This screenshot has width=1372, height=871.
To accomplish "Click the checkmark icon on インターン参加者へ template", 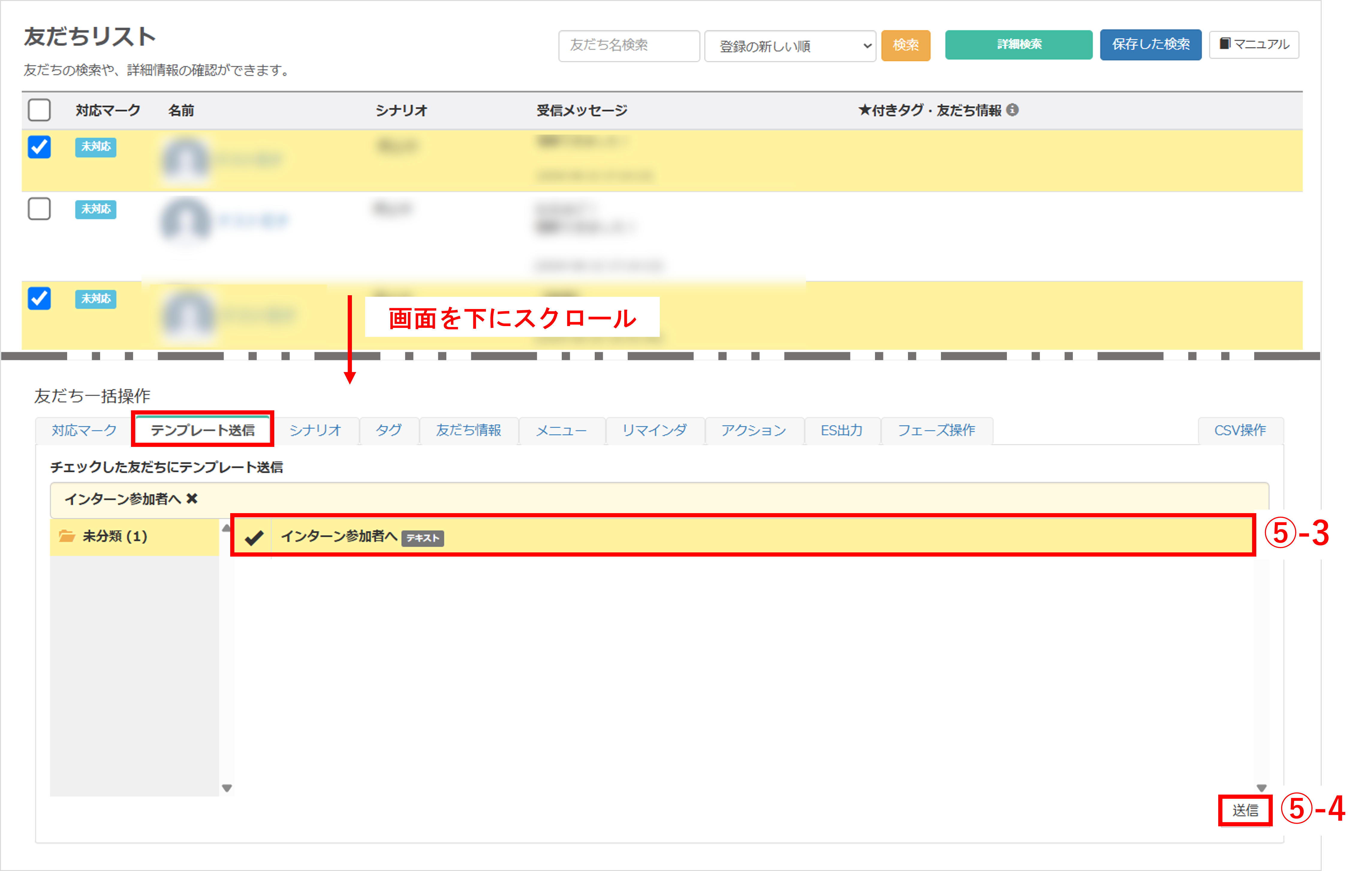I will click(254, 537).
